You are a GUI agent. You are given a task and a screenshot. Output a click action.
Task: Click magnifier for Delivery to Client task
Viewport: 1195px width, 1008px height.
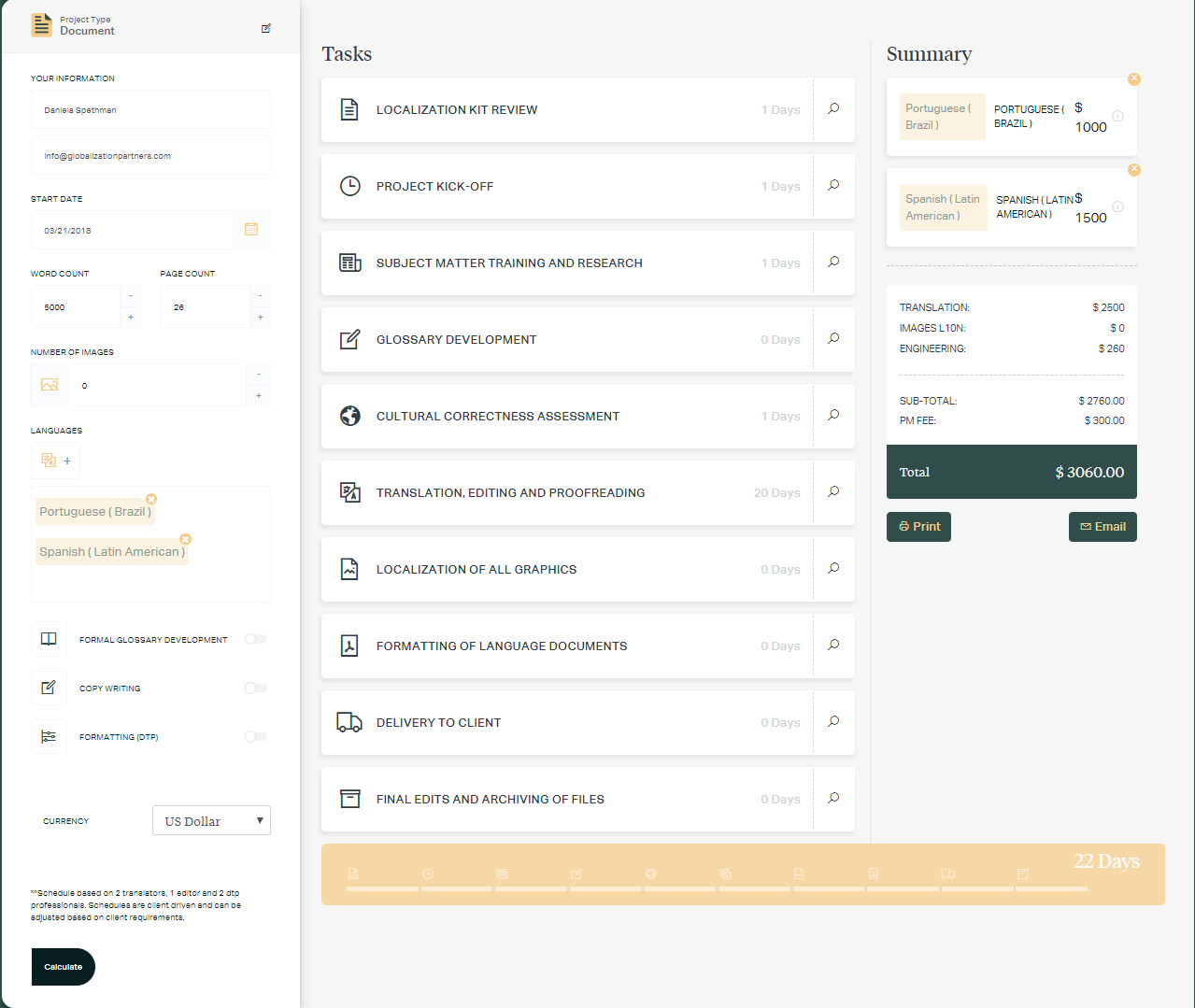(833, 722)
